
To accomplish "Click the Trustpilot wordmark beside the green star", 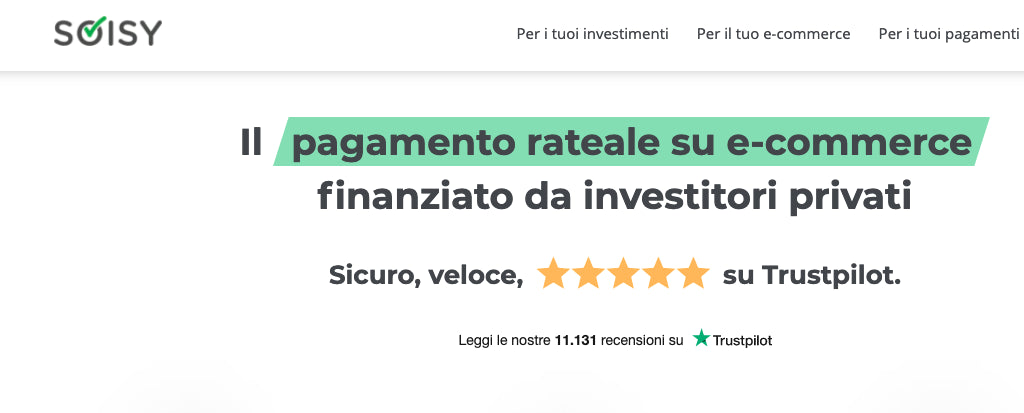I will tap(742, 340).
